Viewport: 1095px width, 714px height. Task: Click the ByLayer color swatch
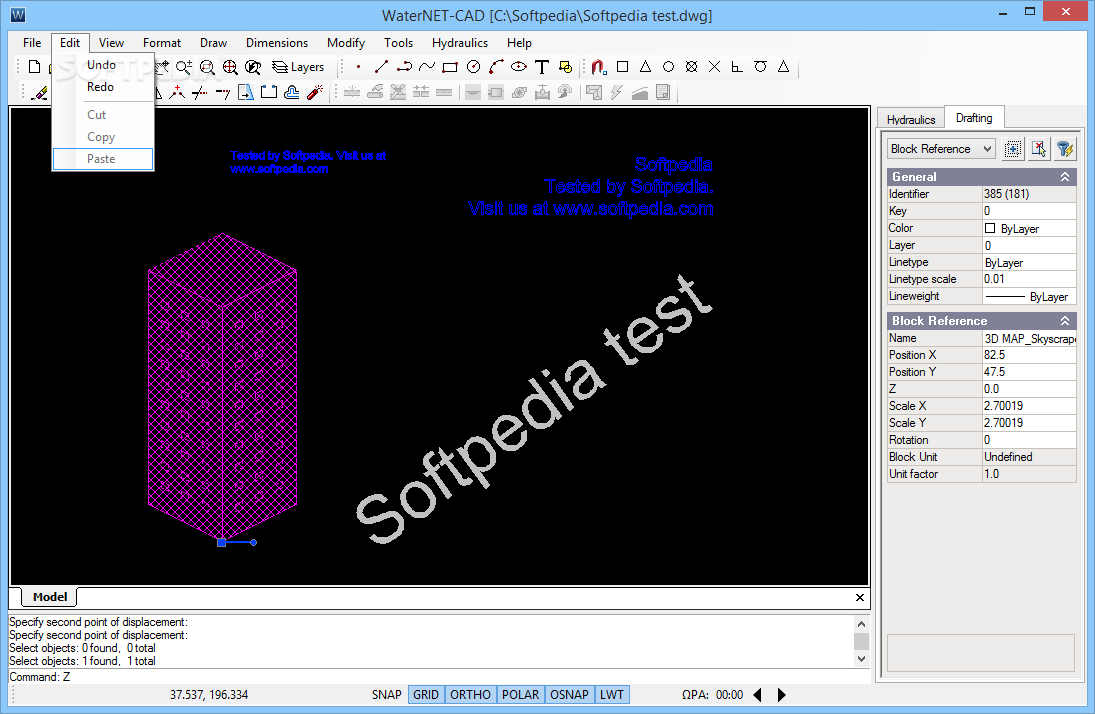click(x=990, y=228)
